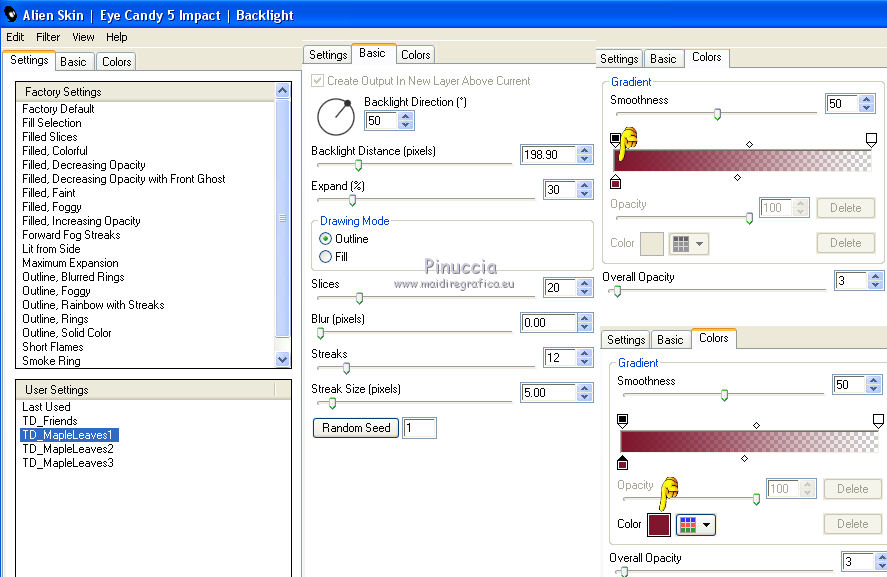The height and width of the screenshot is (577, 887).
Task: Click upper Overall Opacity stepper arrows
Action: click(x=876, y=281)
